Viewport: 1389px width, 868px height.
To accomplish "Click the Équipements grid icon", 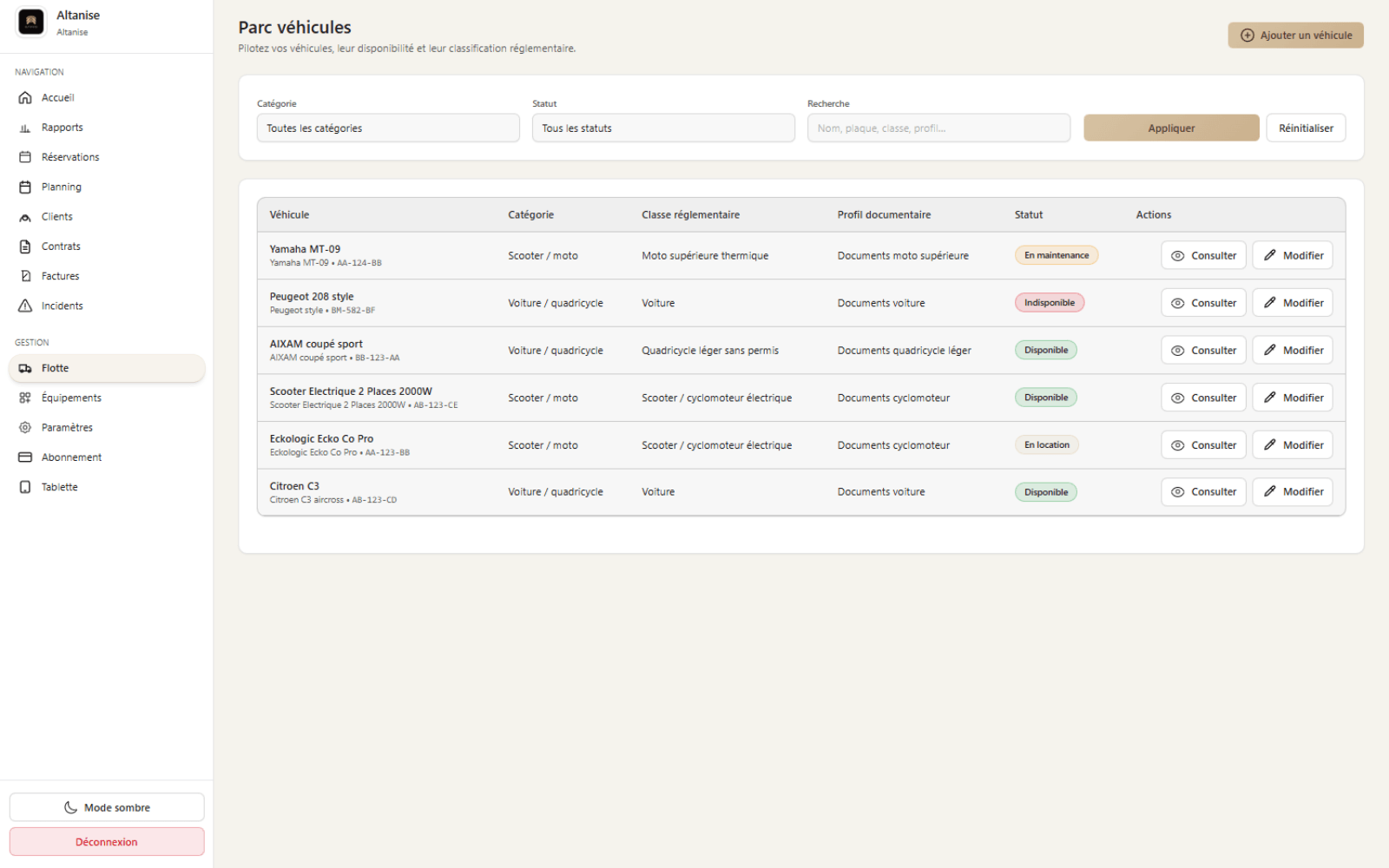I will click(25, 398).
